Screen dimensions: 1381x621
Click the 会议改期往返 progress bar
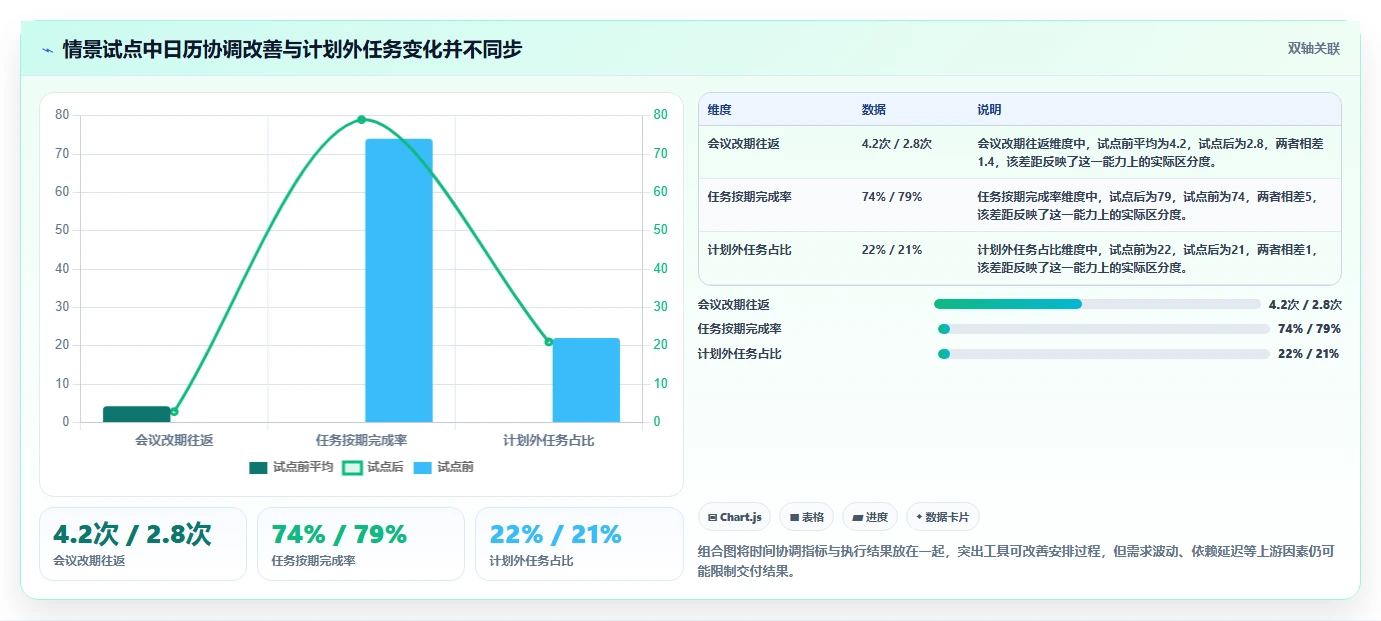[x=1097, y=304]
